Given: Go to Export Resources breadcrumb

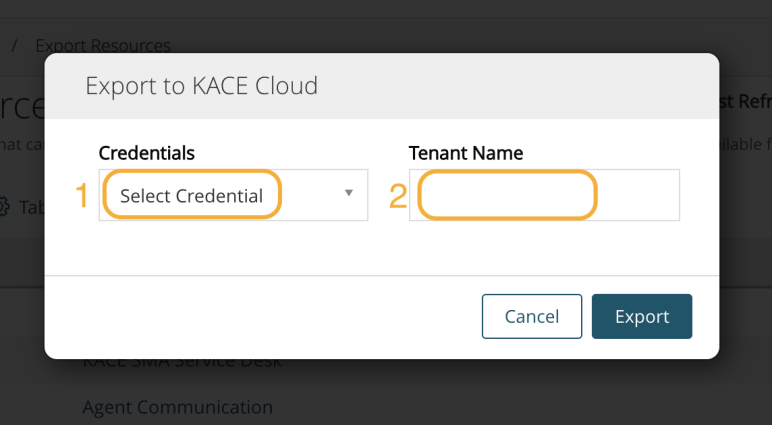Looking at the screenshot, I should pyautogui.click(x=103, y=46).
